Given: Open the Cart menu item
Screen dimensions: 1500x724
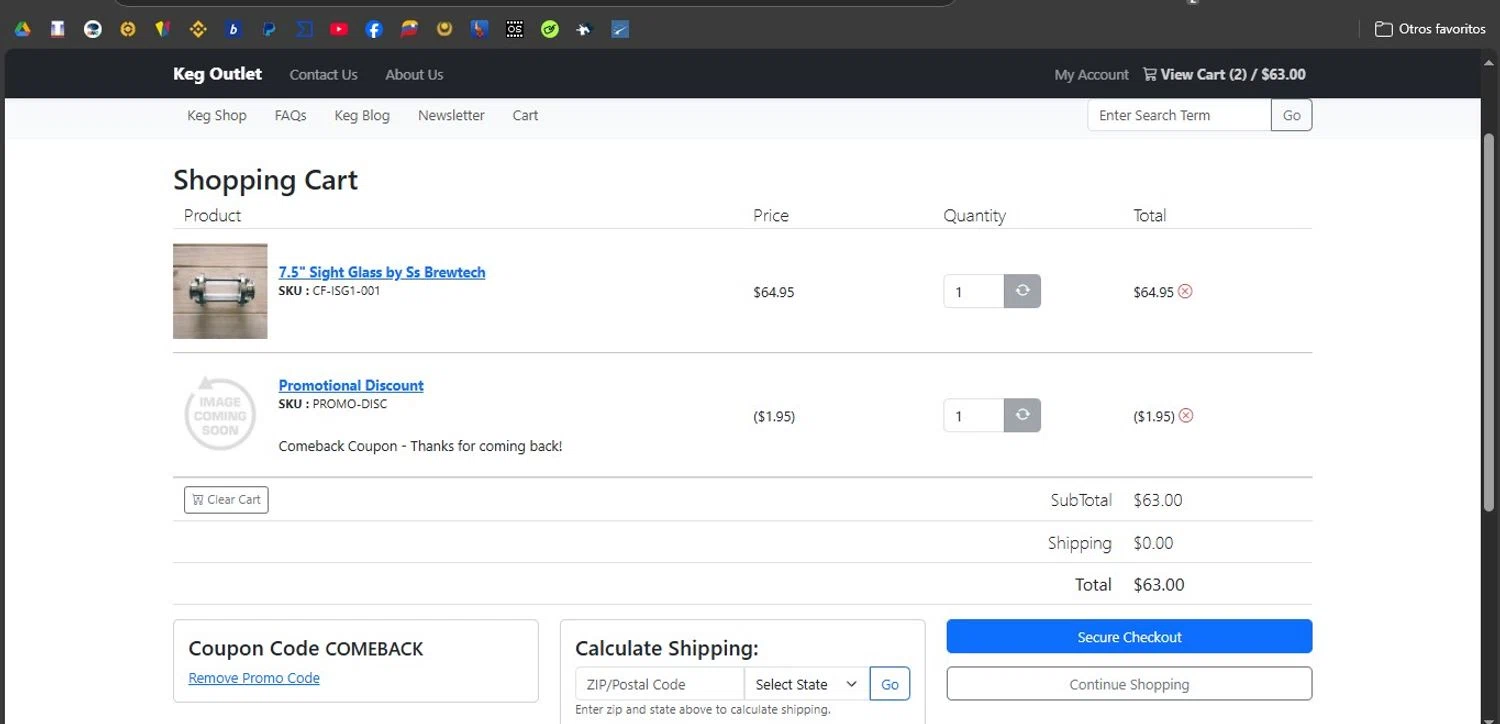Looking at the screenshot, I should (525, 115).
